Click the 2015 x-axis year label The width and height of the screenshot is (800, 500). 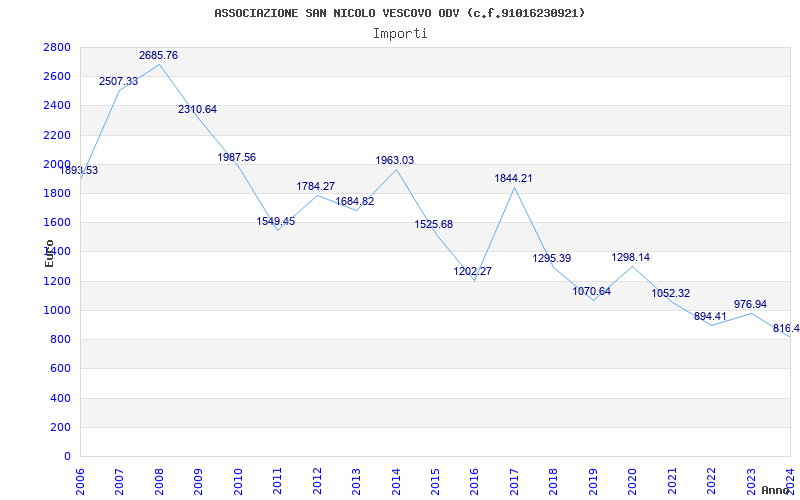pos(435,482)
